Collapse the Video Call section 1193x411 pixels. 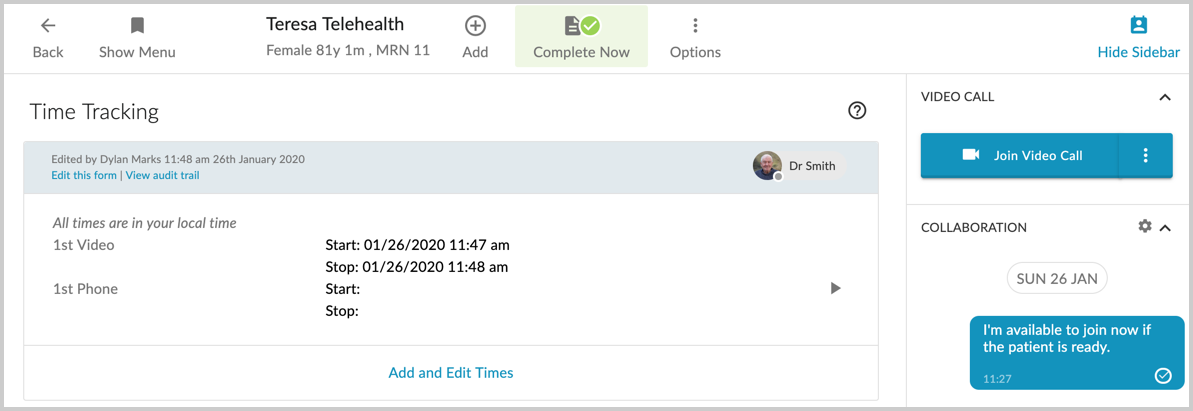1164,97
